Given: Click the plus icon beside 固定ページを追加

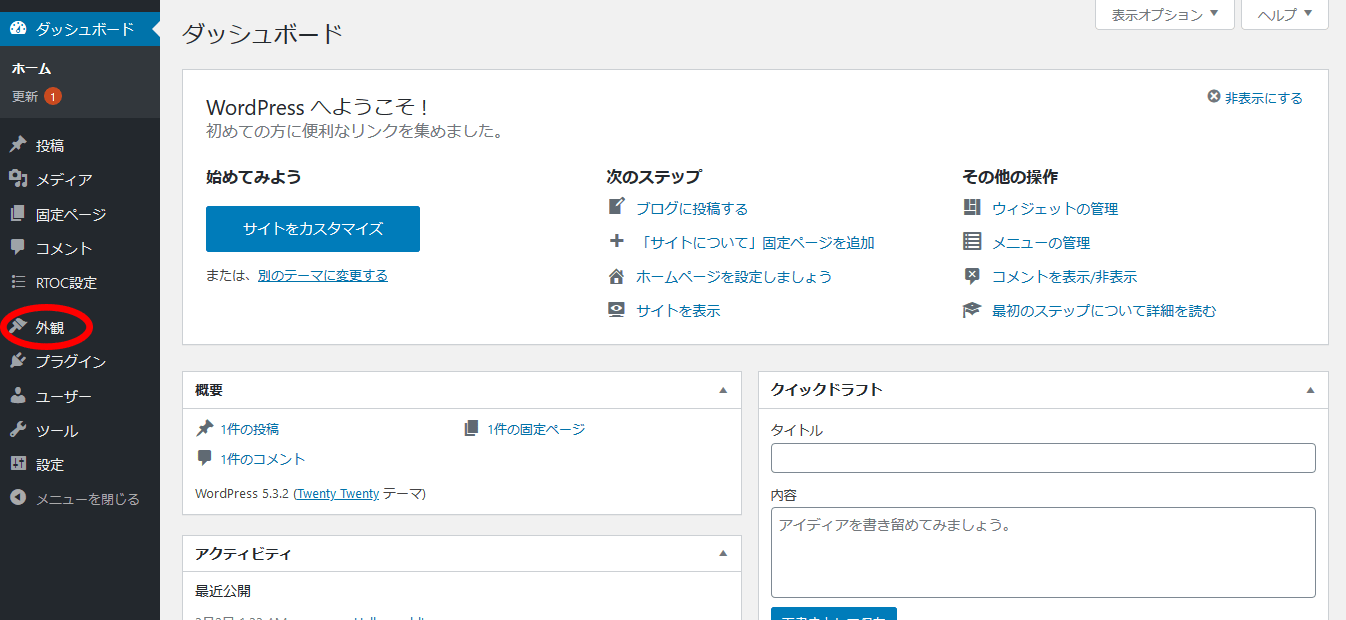Looking at the screenshot, I should pyautogui.click(x=616, y=241).
